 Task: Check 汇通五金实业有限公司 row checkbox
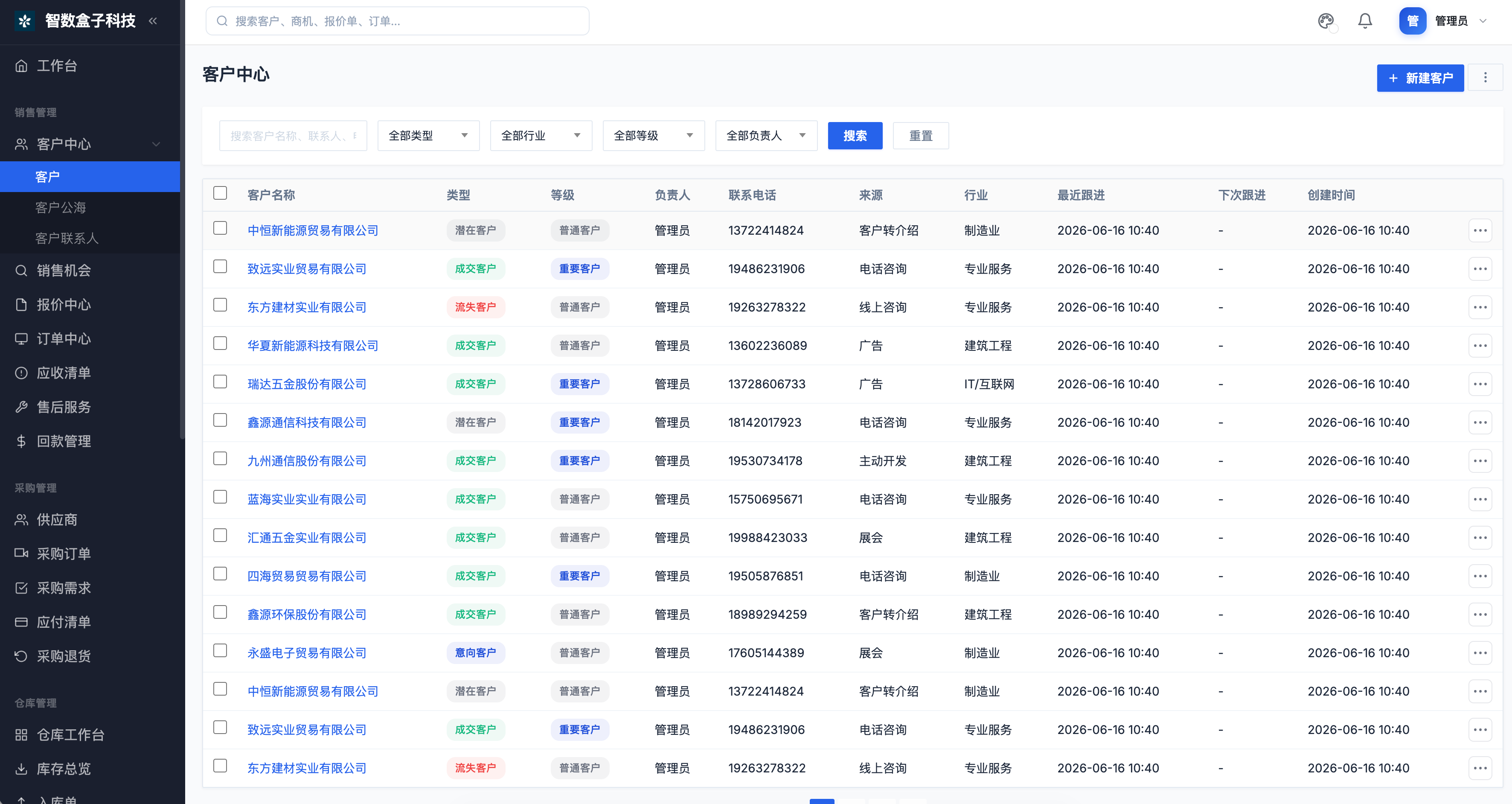coord(220,535)
